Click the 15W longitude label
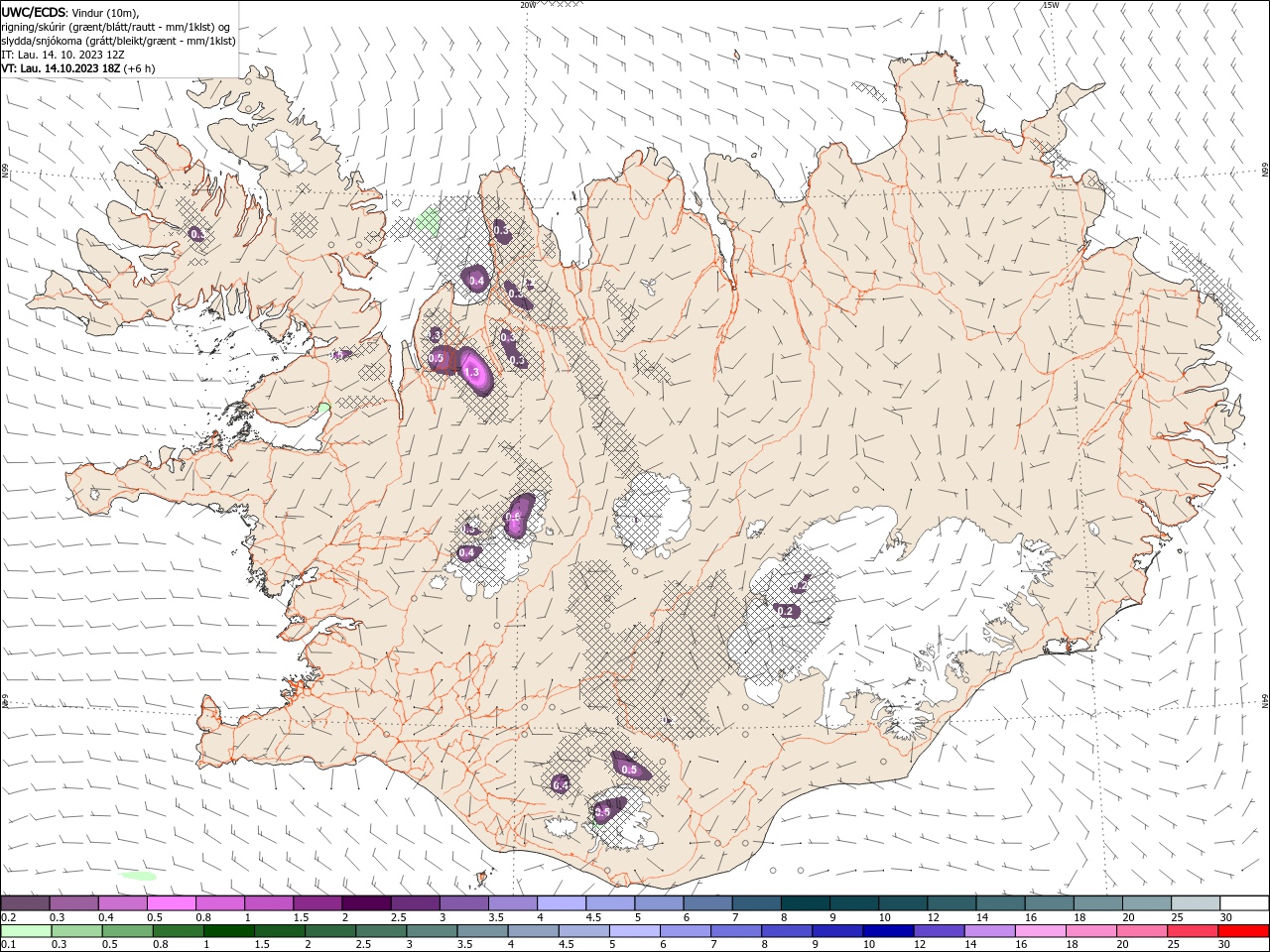The width and height of the screenshot is (1270, 952). pyautogui.click(x=1051, y=5)
